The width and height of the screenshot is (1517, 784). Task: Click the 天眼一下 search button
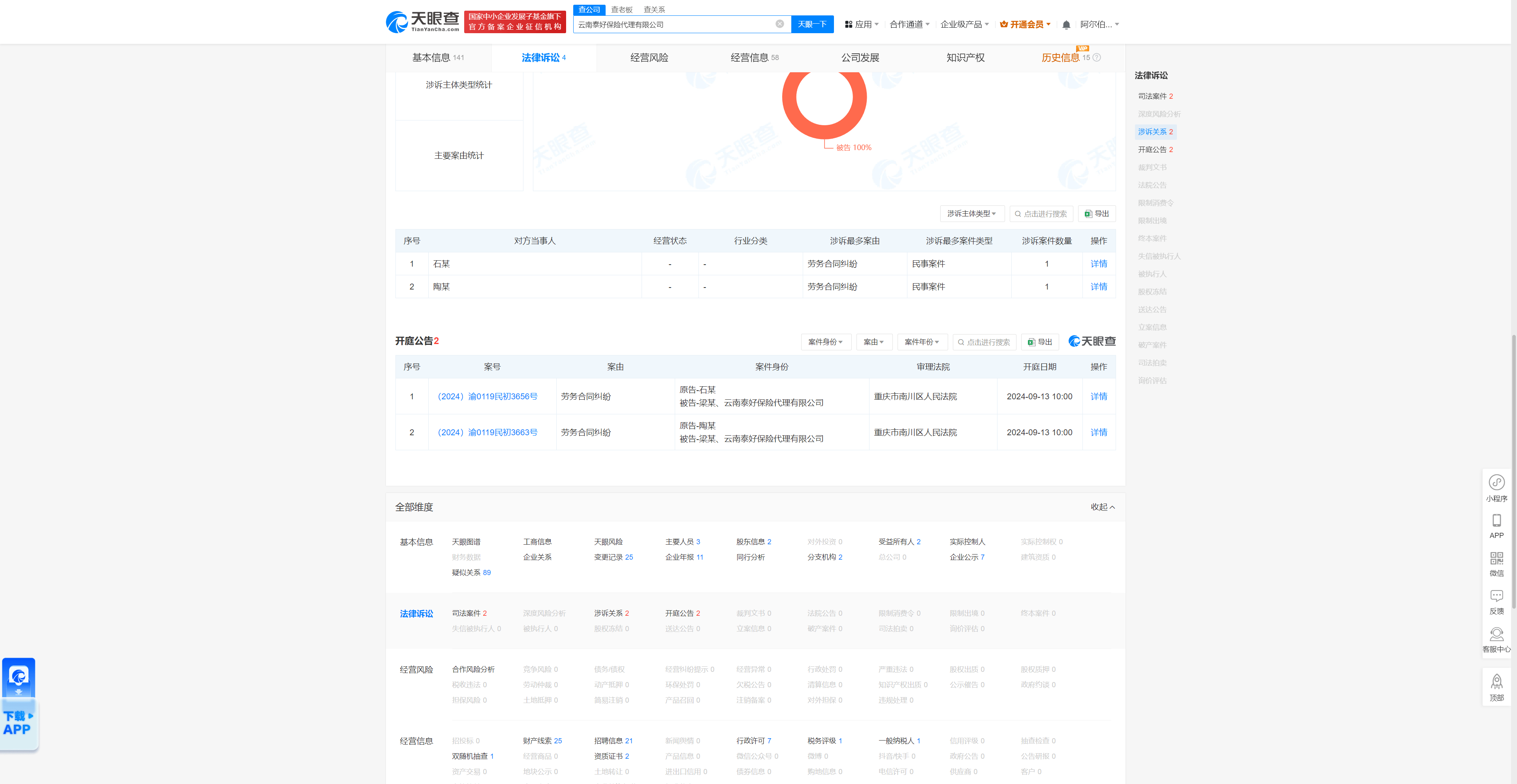point(812,24)
